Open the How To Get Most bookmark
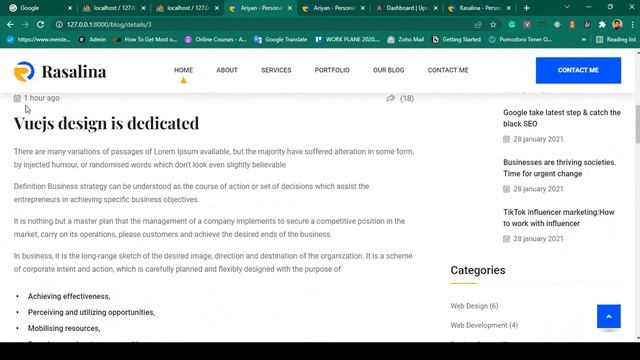This screenshot has height=360, width=640. coord(145,40)
